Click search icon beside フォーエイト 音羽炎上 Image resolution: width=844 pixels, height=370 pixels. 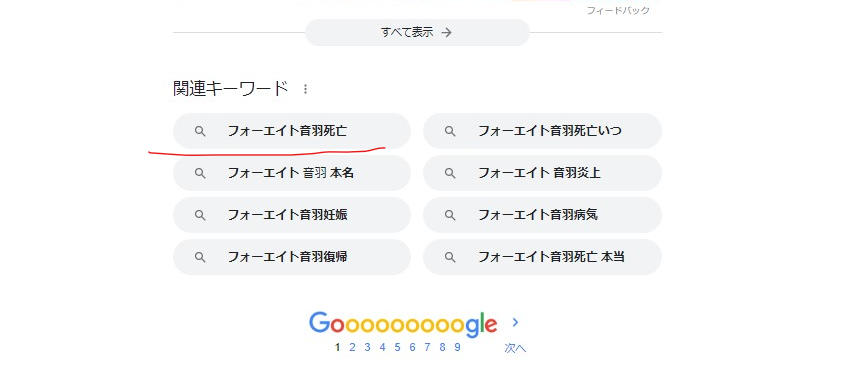click(x=450, y=173)
